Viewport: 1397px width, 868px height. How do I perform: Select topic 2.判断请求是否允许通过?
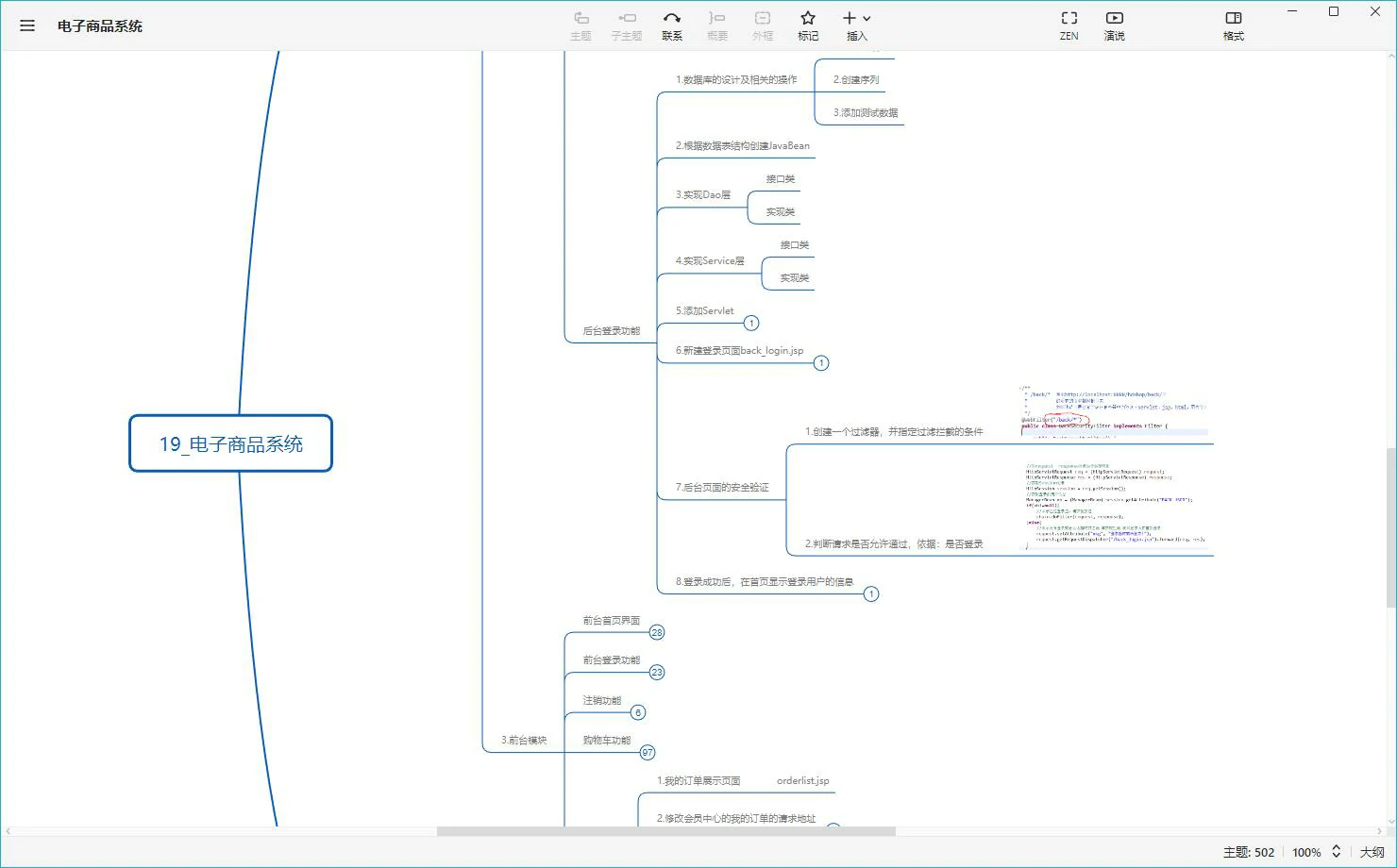pos(894,544)
